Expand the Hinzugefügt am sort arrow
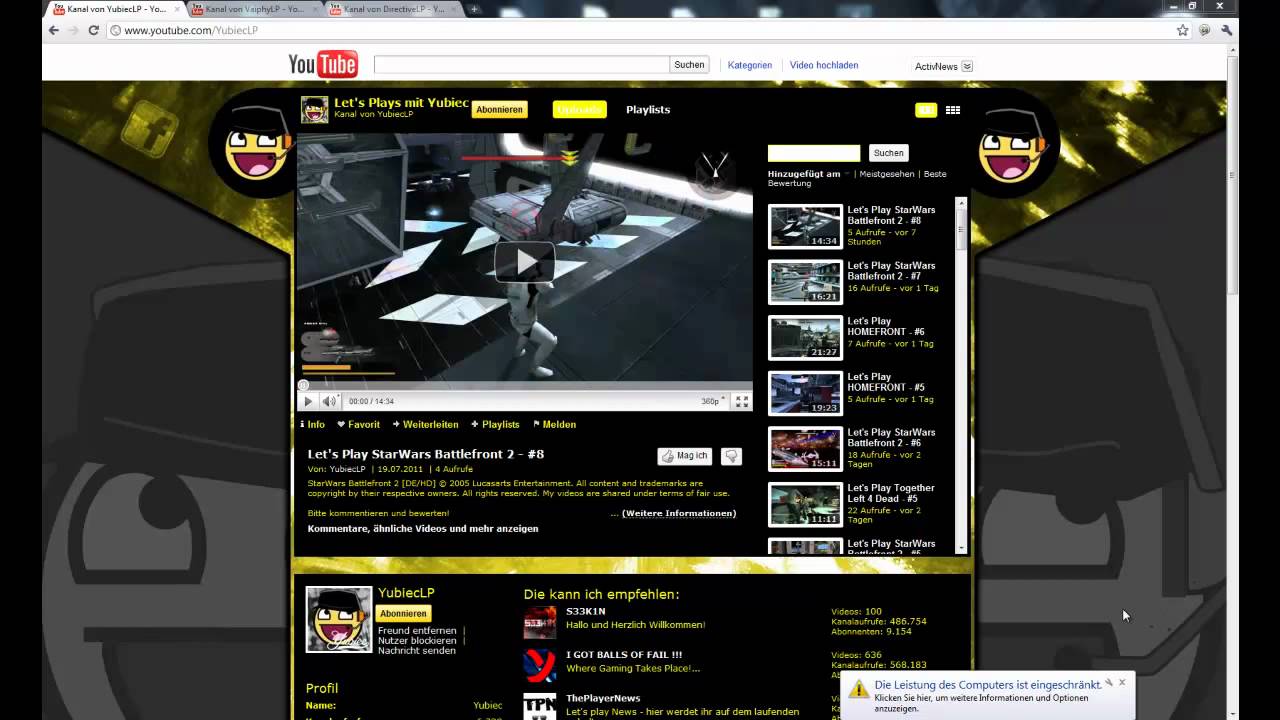 coord(847,174)
